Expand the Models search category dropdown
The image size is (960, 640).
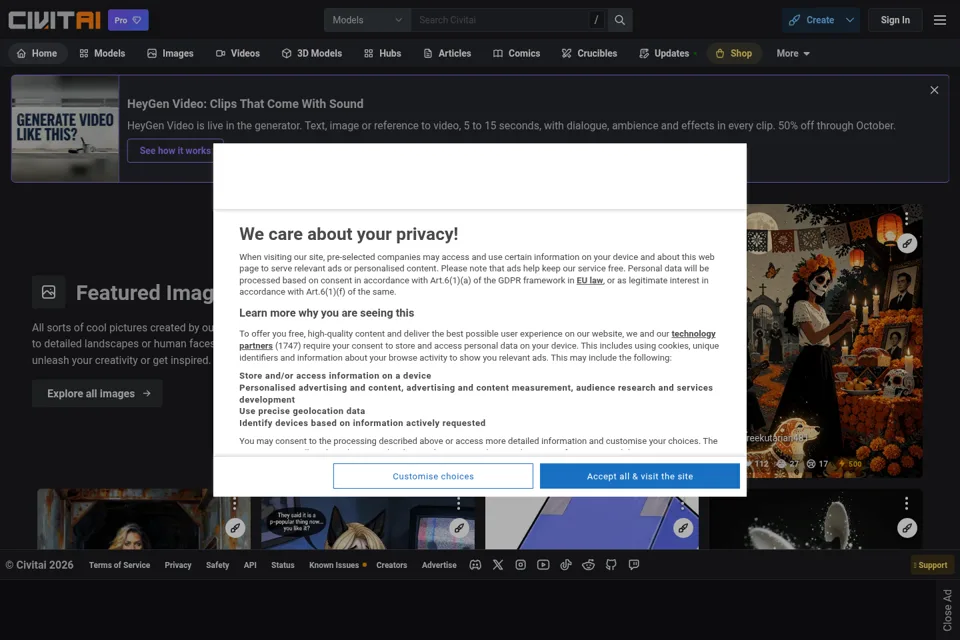click(367, 20)
